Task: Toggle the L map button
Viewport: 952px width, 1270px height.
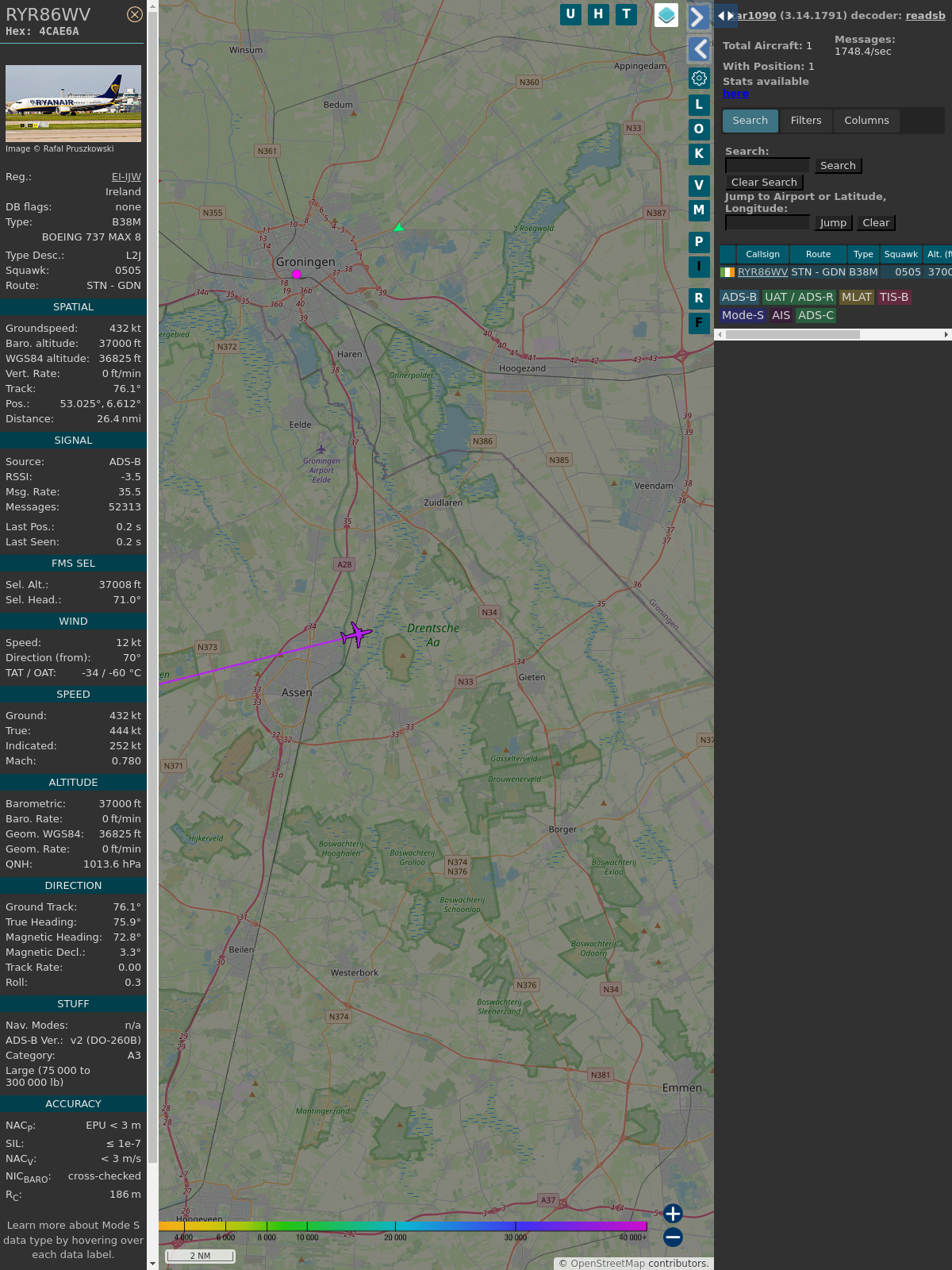Action: click(x=699, y=105)
